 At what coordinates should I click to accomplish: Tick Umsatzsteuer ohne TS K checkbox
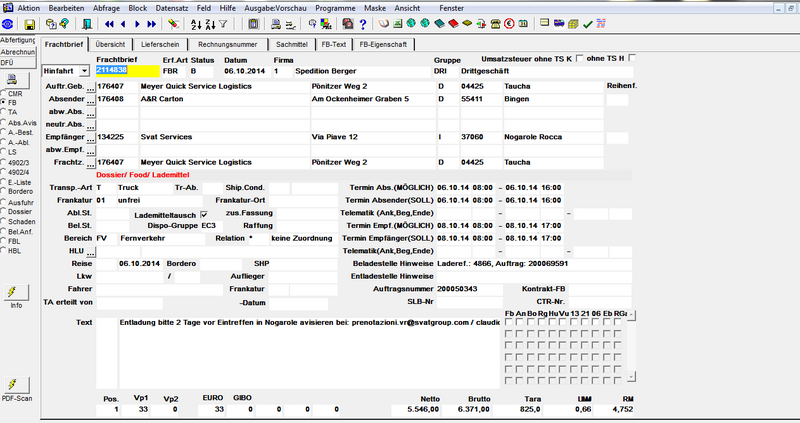pyautogui.click(x=580, y=58)
